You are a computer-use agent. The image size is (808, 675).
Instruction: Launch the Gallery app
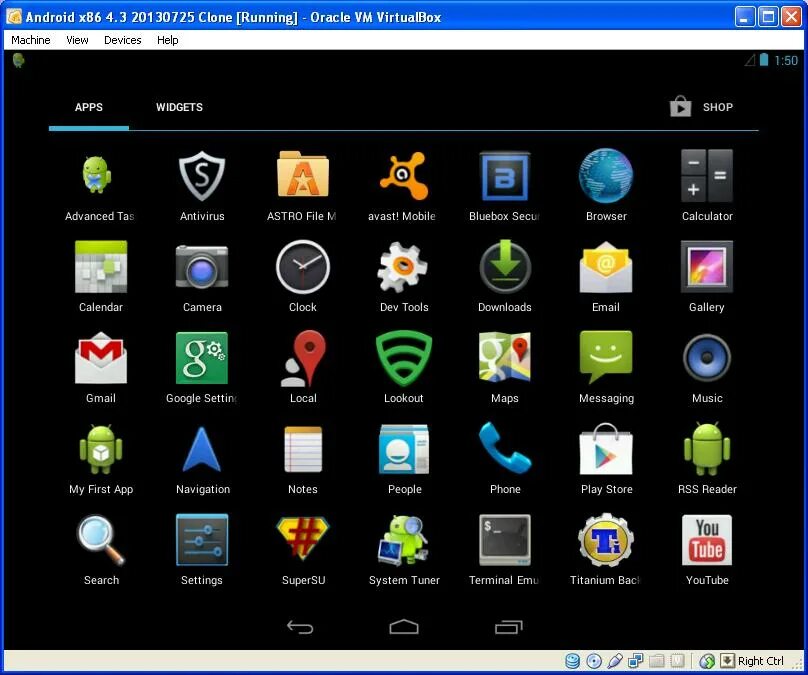[x=706, y=267]
